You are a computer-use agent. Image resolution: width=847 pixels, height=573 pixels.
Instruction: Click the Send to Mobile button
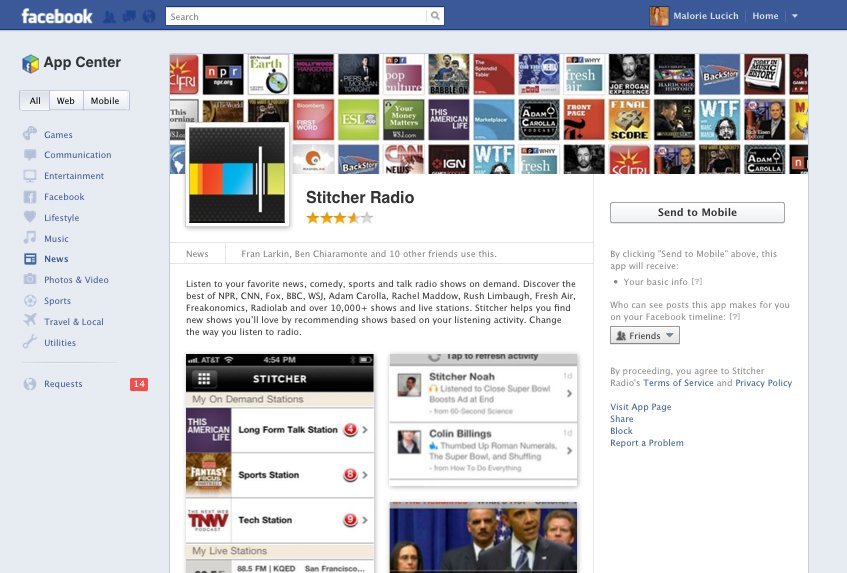(697, 212)
